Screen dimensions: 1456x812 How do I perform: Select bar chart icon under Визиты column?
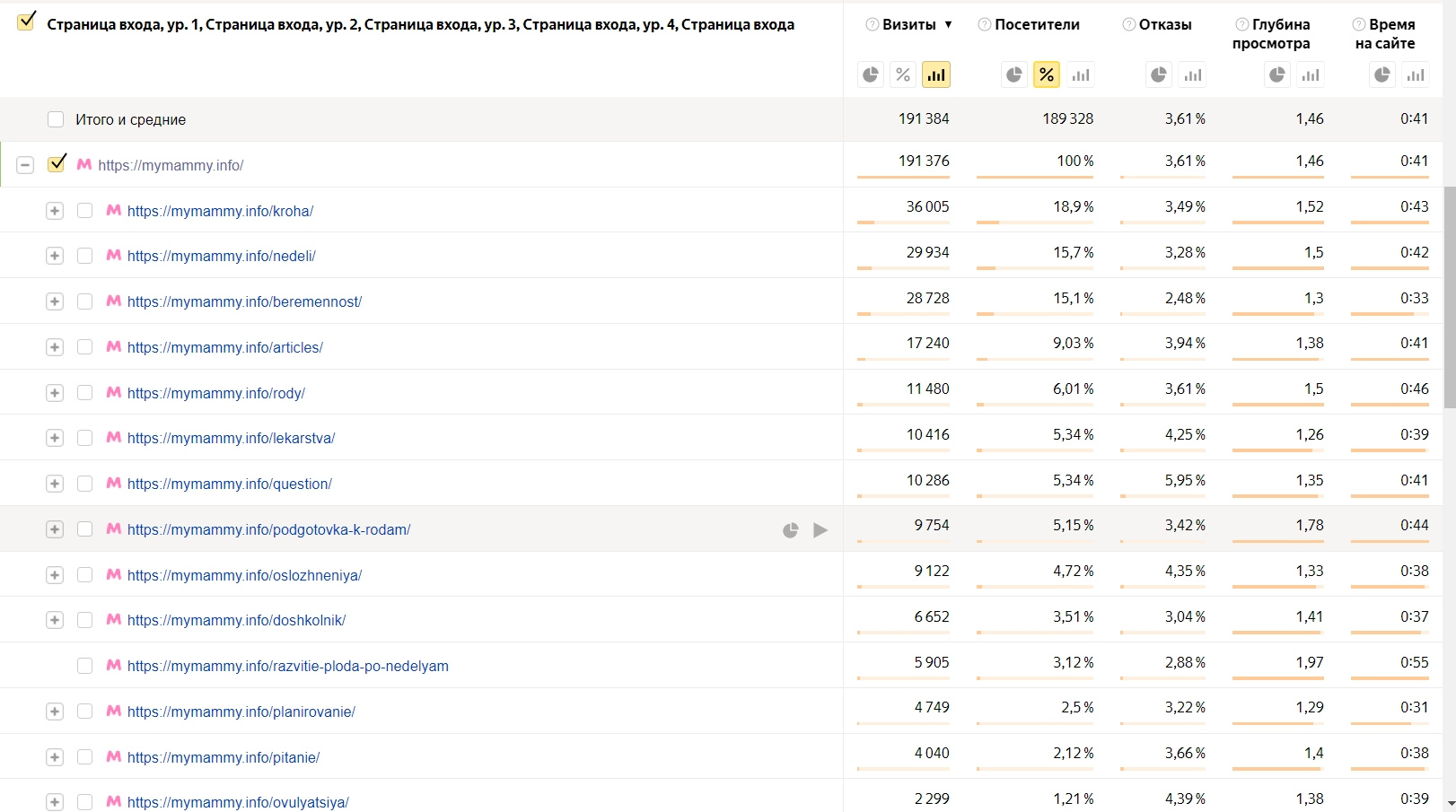point(936,75)
